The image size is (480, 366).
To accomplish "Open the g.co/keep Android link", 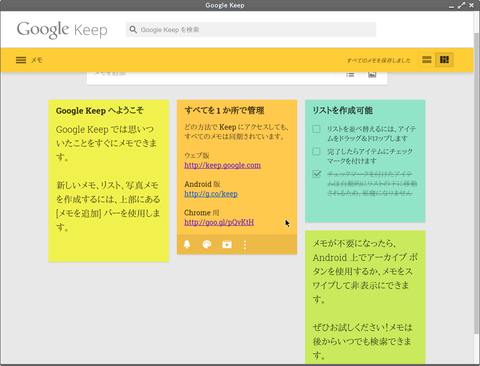I will tap(211, 194).
